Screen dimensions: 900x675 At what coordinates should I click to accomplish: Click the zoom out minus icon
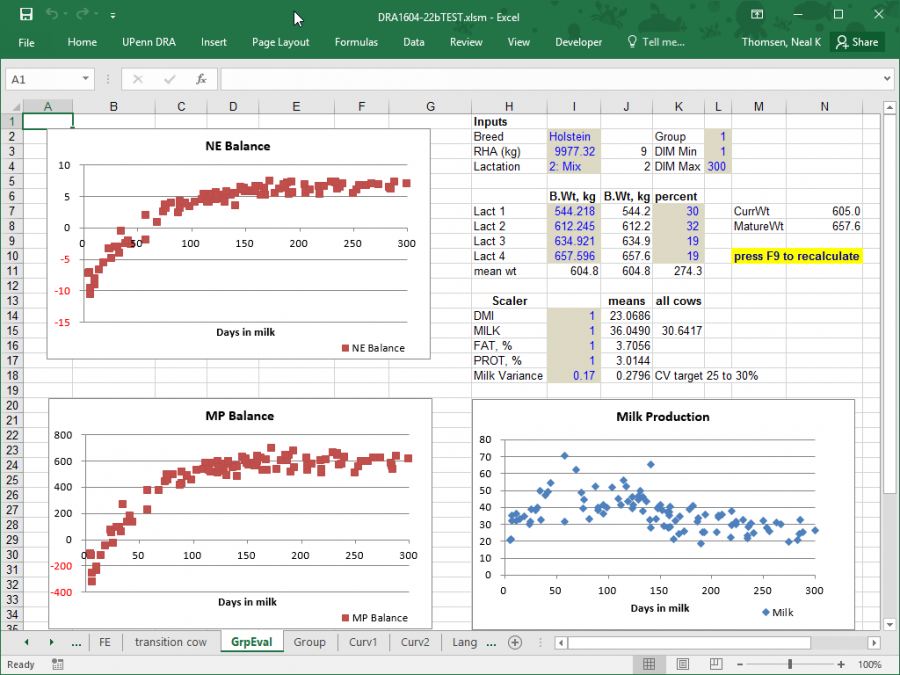741,664
